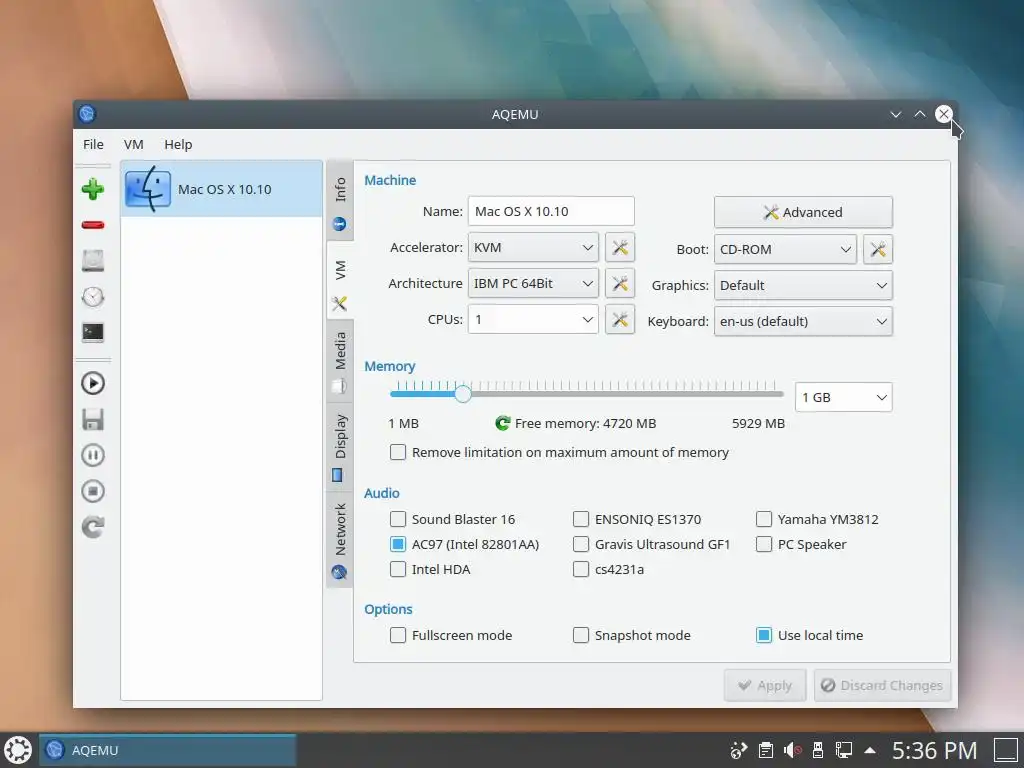
Task: Select Mac OS X 10.10 in VM list
Action: [x=221, y=189]
